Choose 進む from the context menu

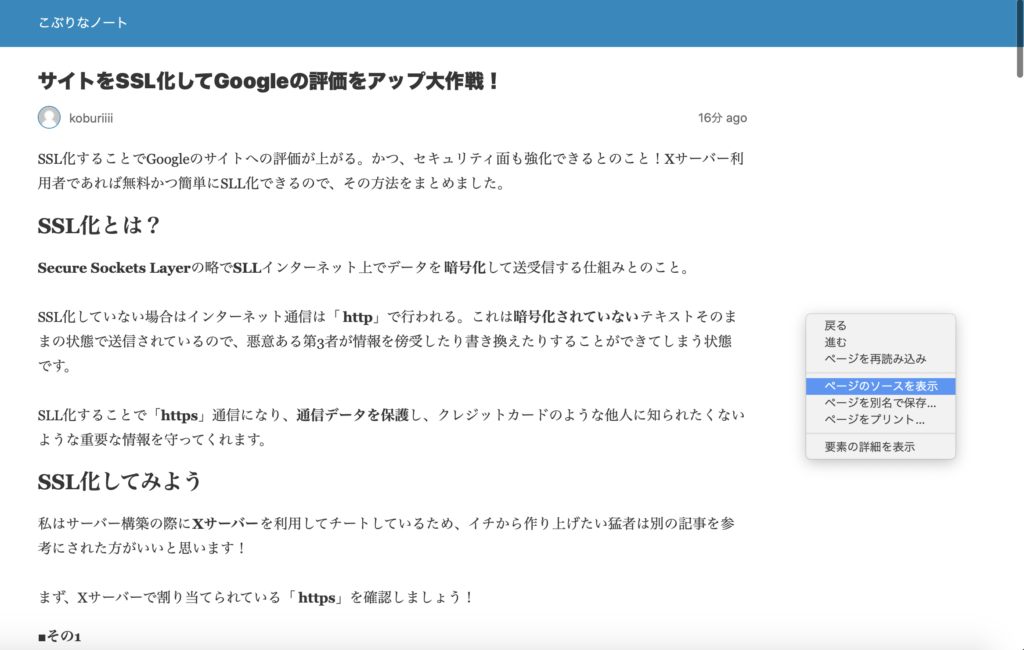pyautogui.click(x=835, y=342)
